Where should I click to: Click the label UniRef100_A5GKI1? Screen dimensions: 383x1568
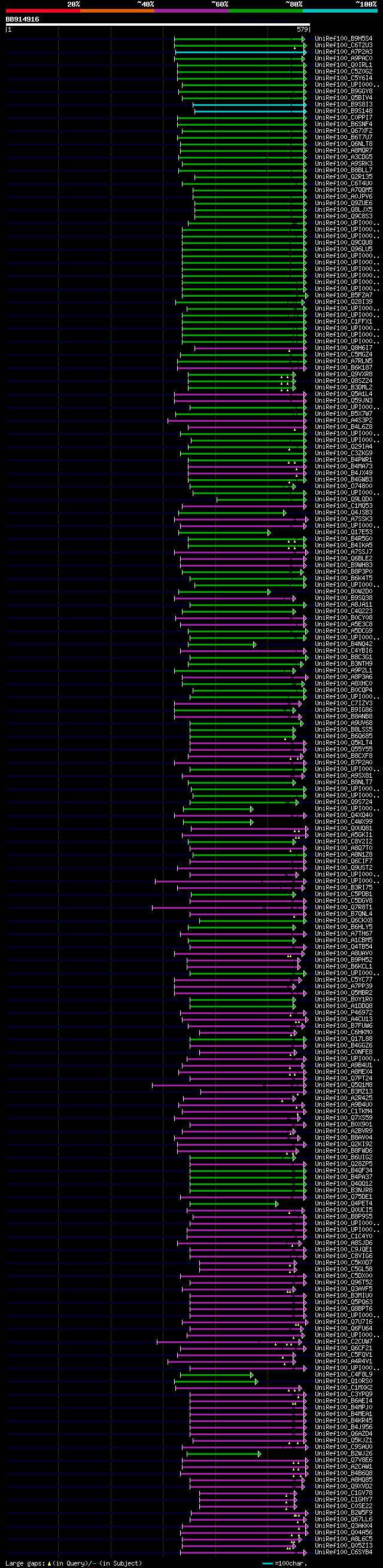click(344, 835)
